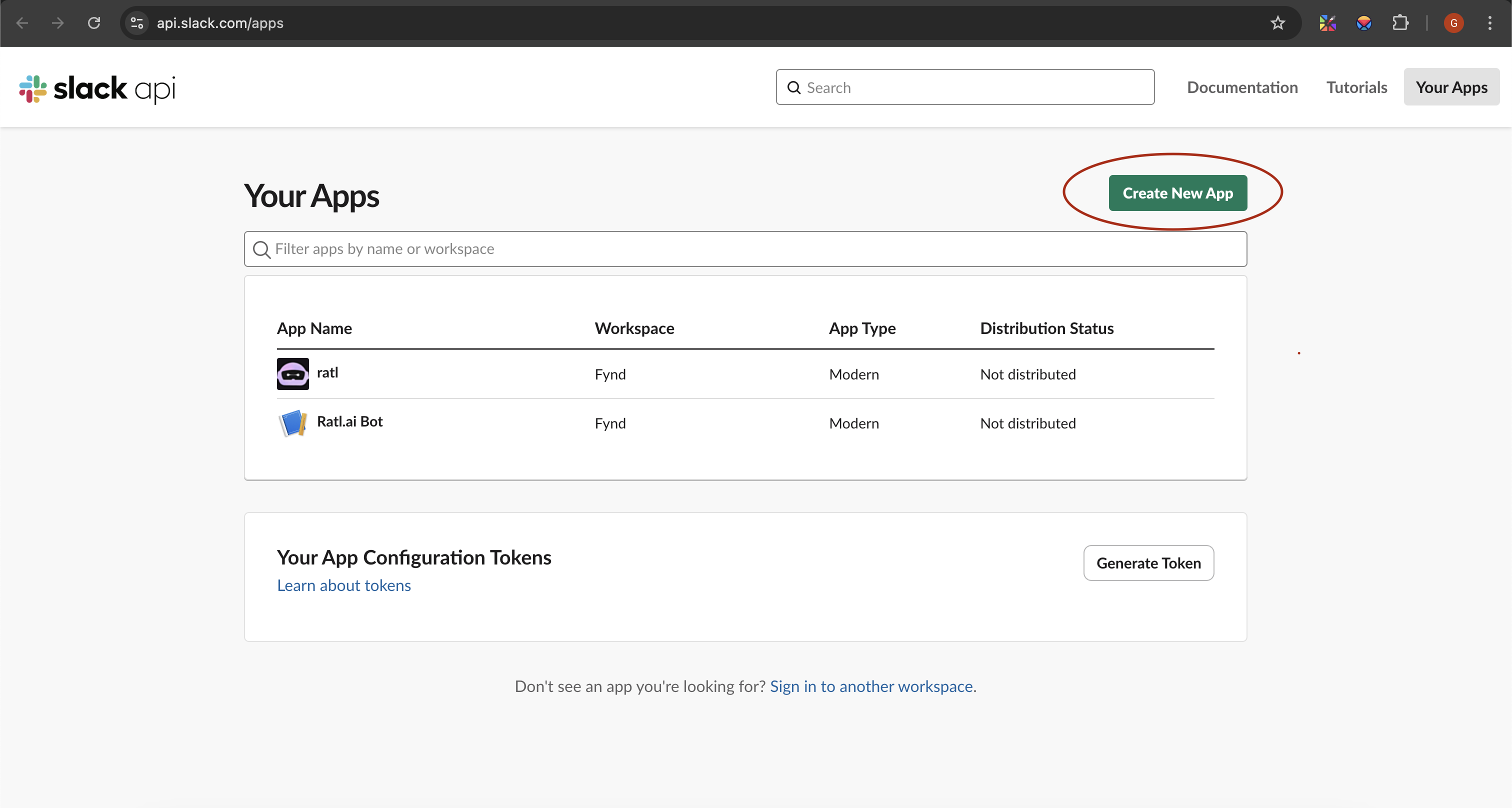The height and width of the screenshot is (808, 1512).
Task: Click the Slack API logo
Action: 97,88
